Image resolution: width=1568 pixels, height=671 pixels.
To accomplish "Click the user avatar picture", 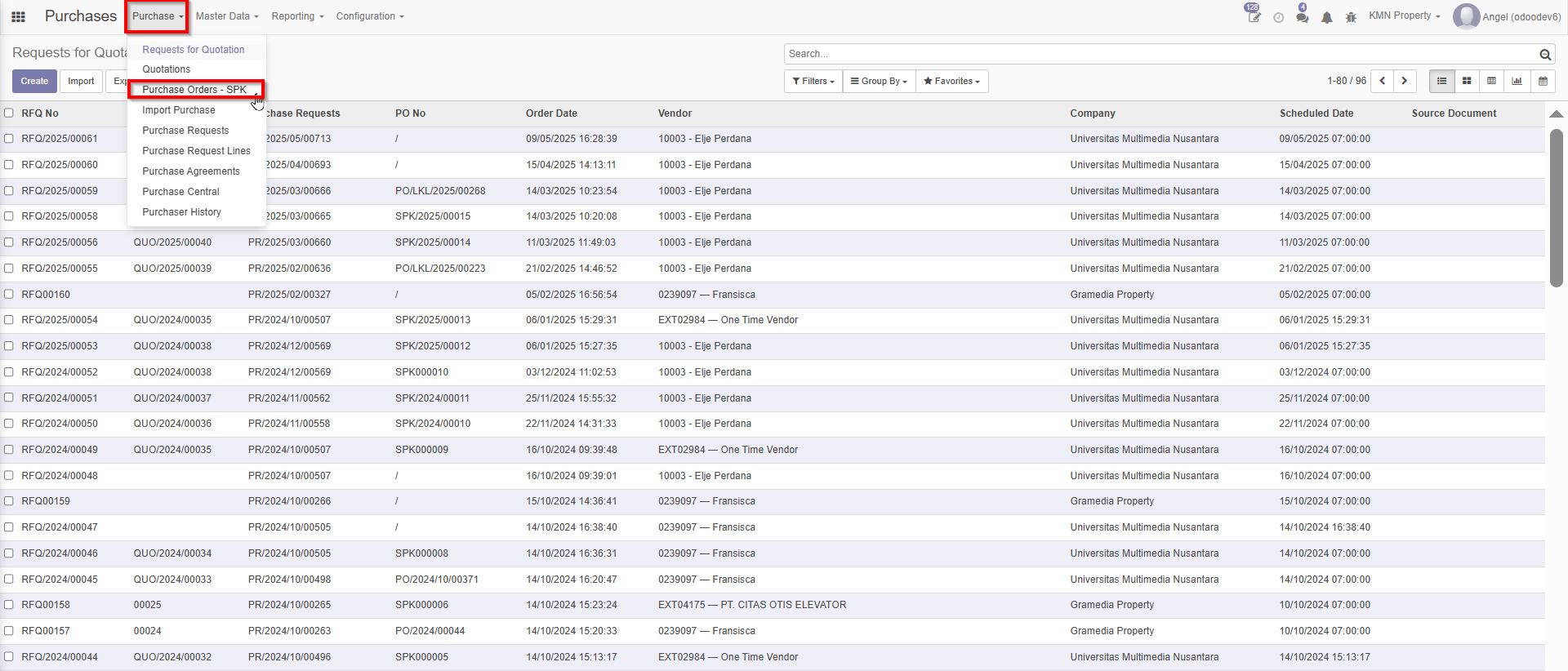I will tap(1466, 16).
